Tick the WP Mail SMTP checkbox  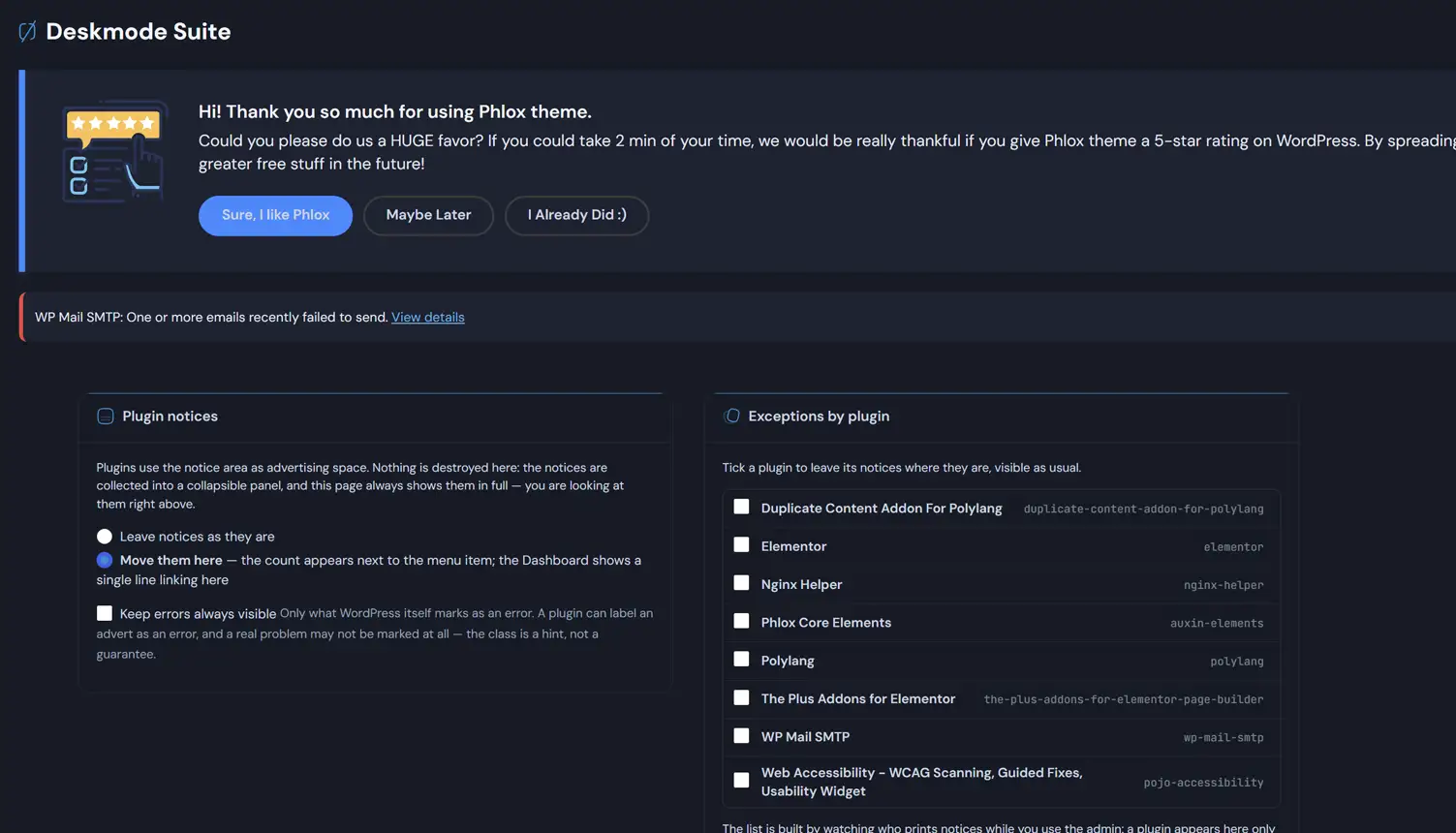[741, 736]
